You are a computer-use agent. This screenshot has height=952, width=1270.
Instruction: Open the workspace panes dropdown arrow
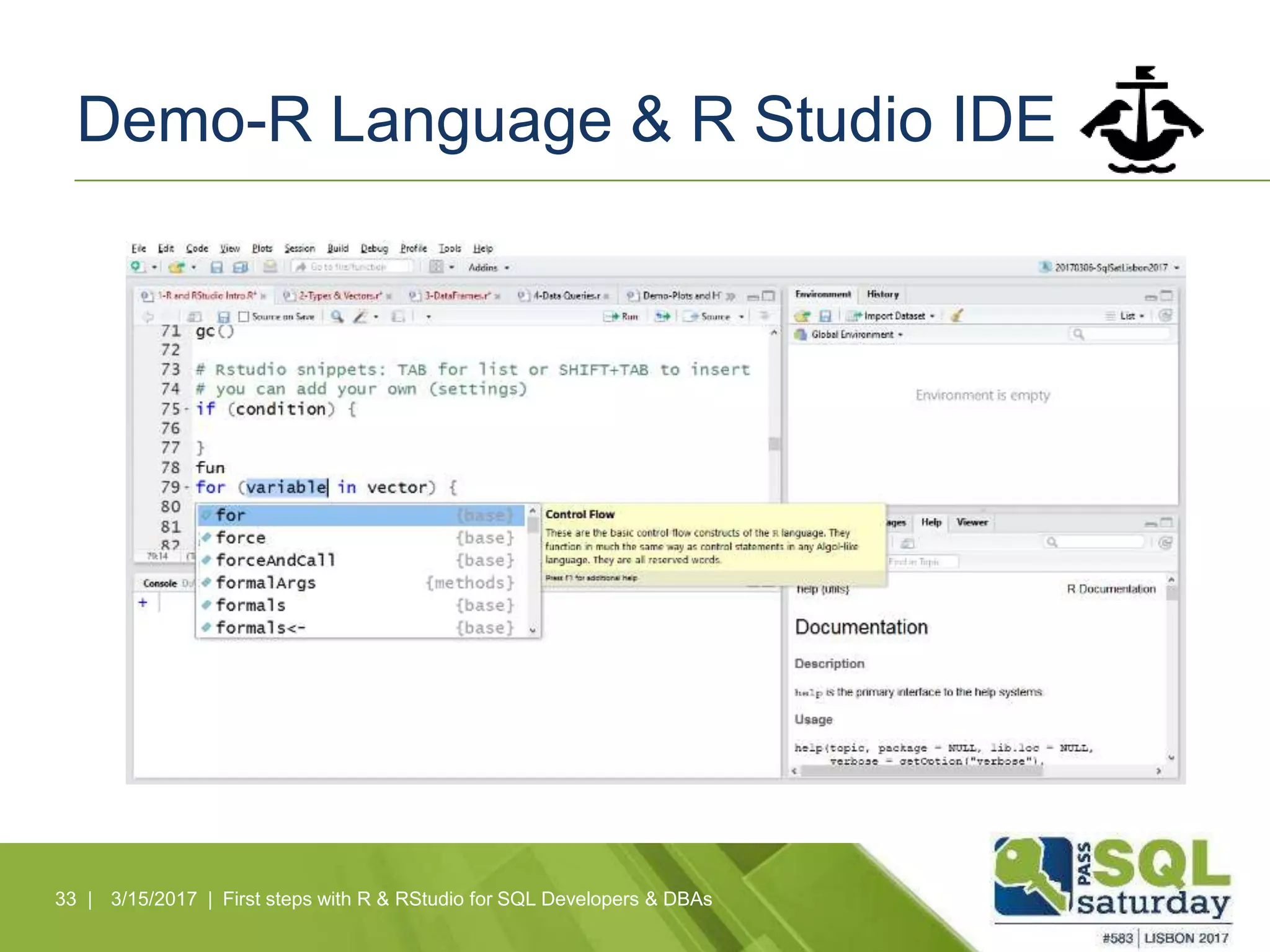(451, 268)
